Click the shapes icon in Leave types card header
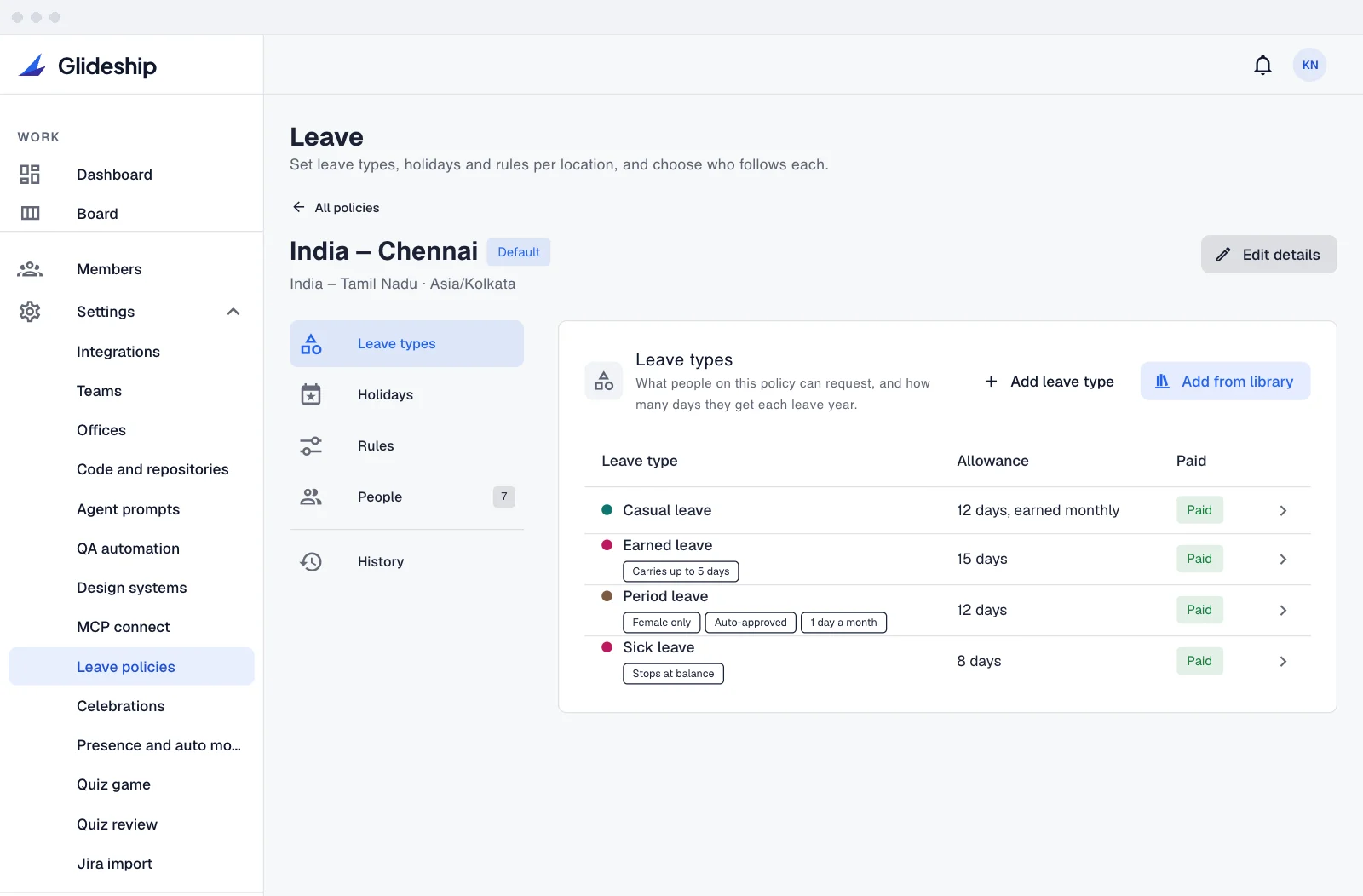The image size is (1363, 896). (603, 381)
